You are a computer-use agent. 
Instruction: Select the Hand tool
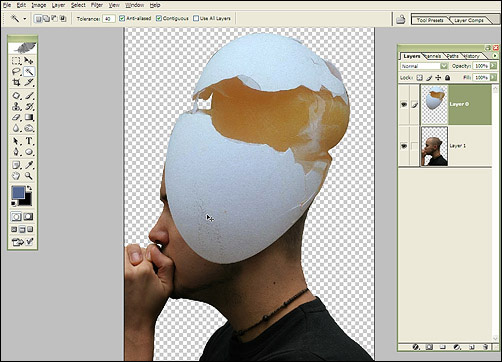pyautogui.click(x=16, y=176)
